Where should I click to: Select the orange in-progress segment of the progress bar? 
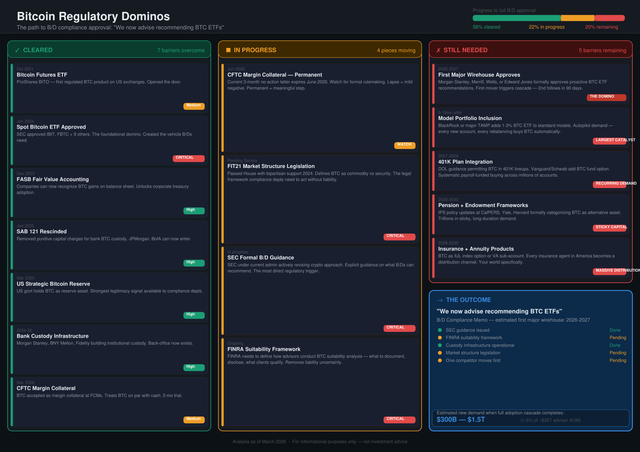pyautogui.click(x=578, y=18)
